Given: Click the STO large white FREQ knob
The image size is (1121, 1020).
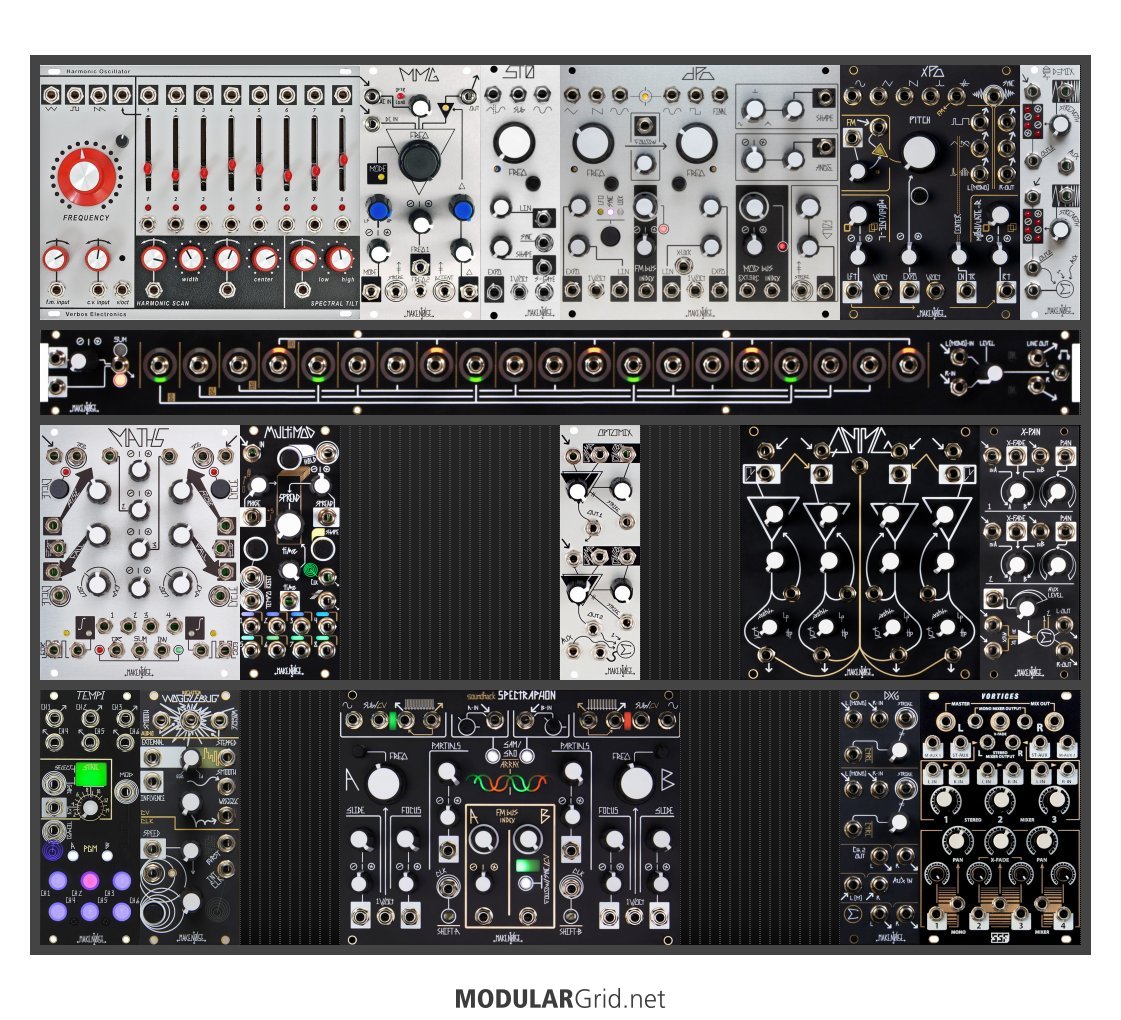Looking at the screenshot, I should (x=515, y=141).
